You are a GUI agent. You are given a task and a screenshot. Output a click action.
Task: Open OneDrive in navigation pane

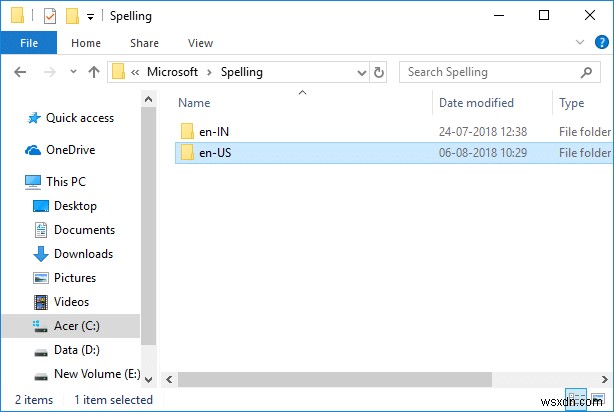[70, 150]
